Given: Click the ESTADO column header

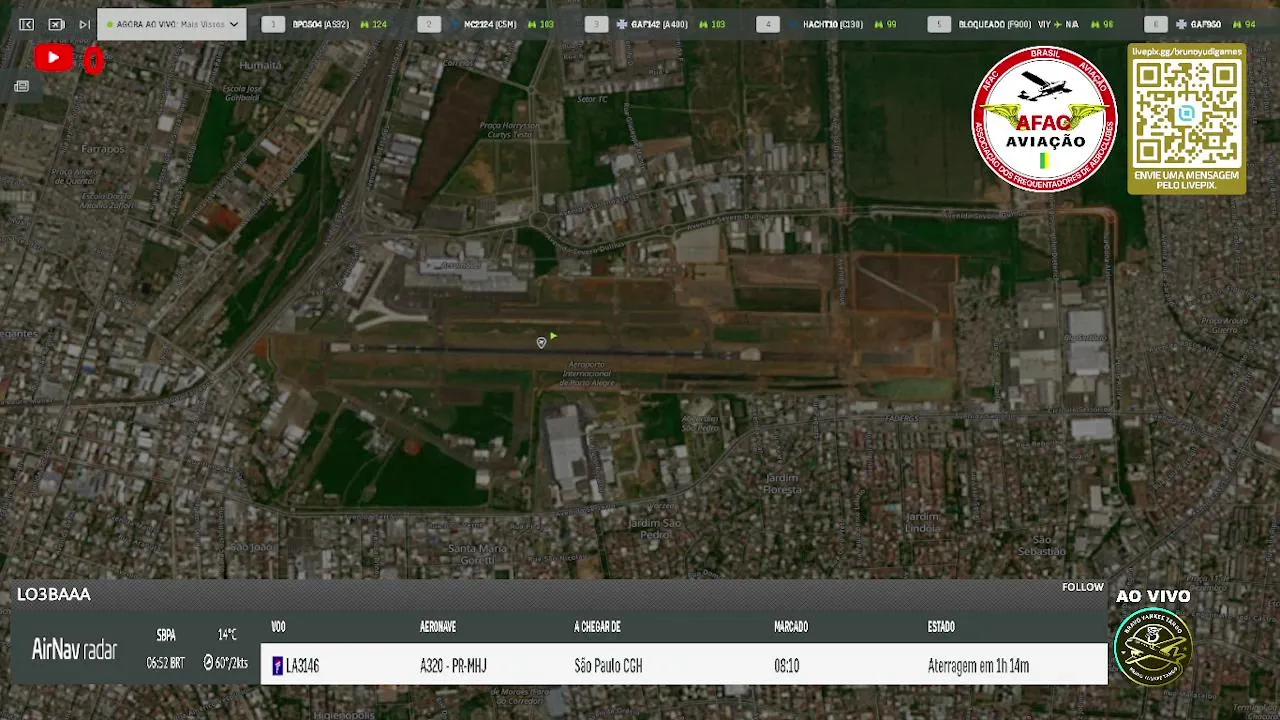Looking at the screenshot, I should pos(941,627).
